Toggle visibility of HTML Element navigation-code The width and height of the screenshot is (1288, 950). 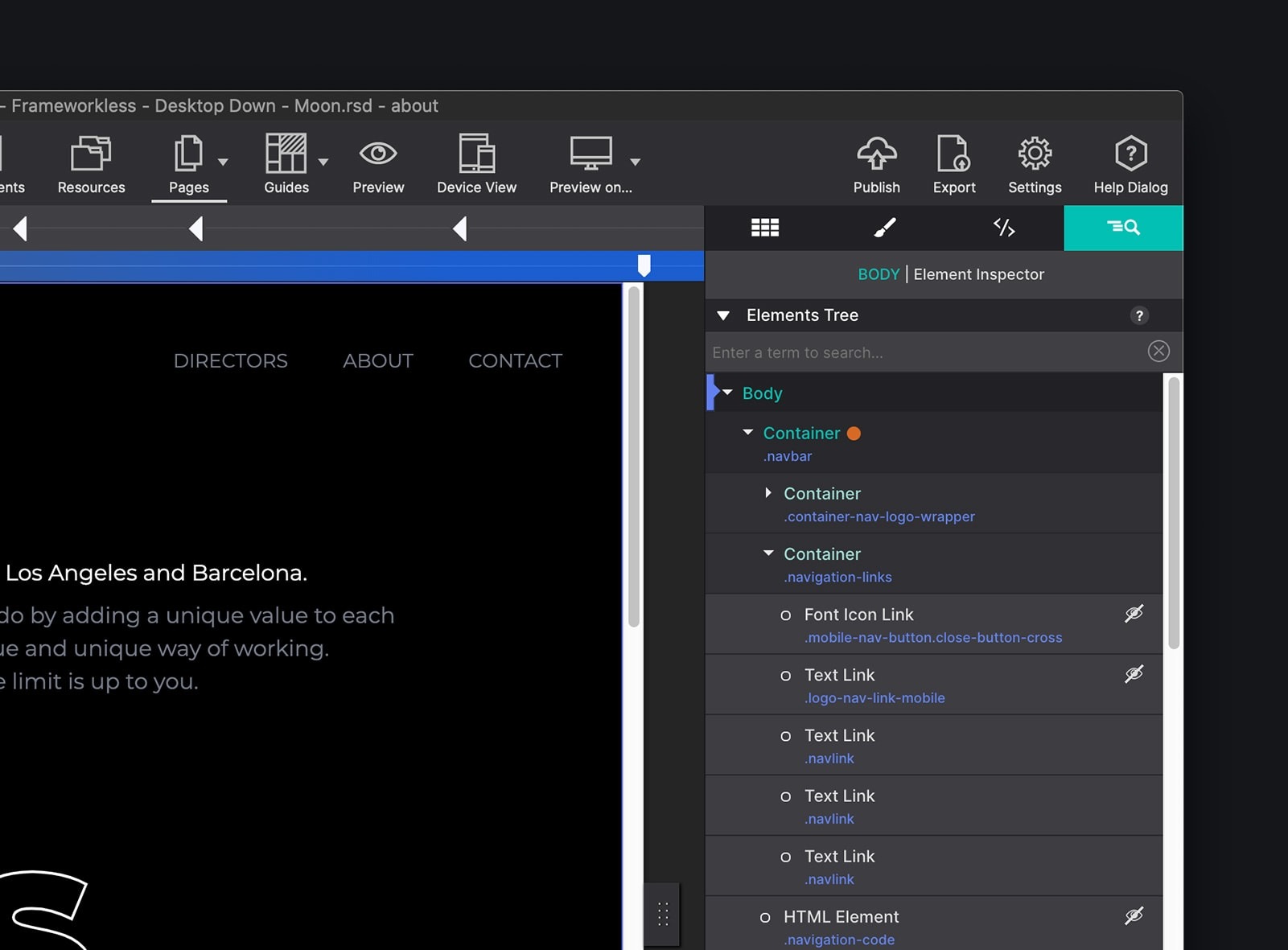(x=1134, y=916)
